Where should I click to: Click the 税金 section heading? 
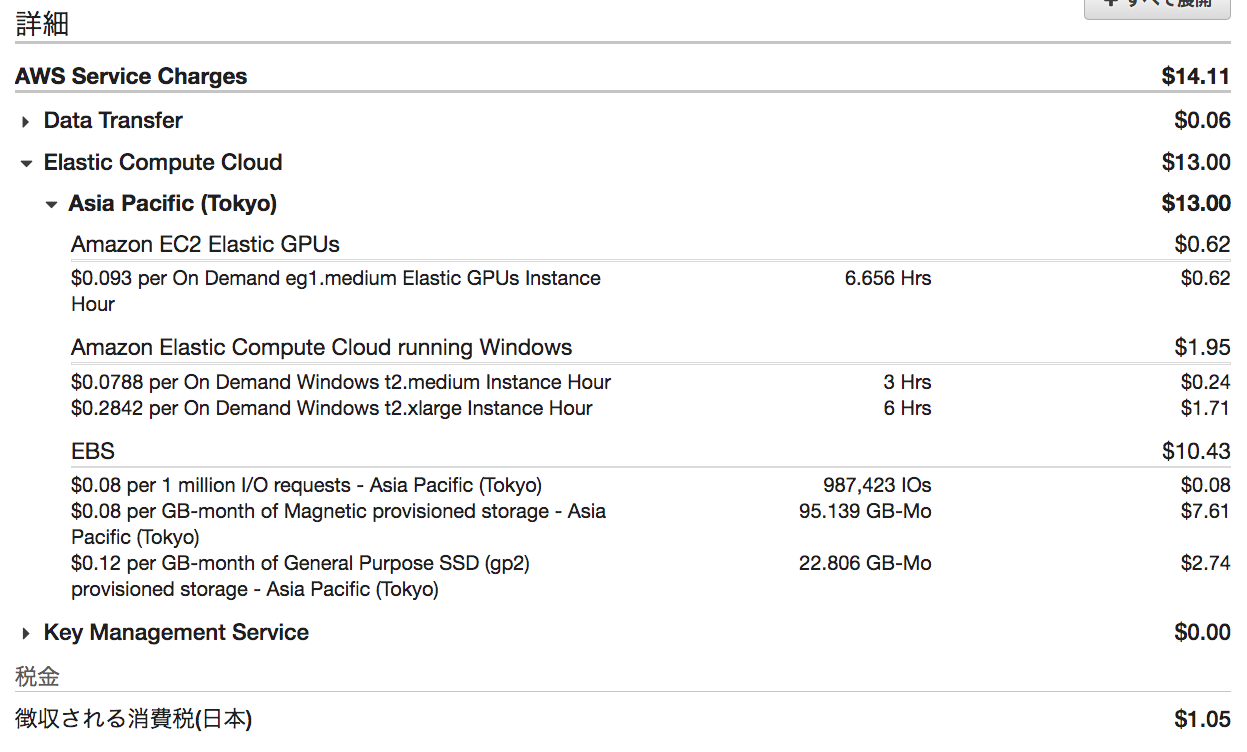(37, 678)
